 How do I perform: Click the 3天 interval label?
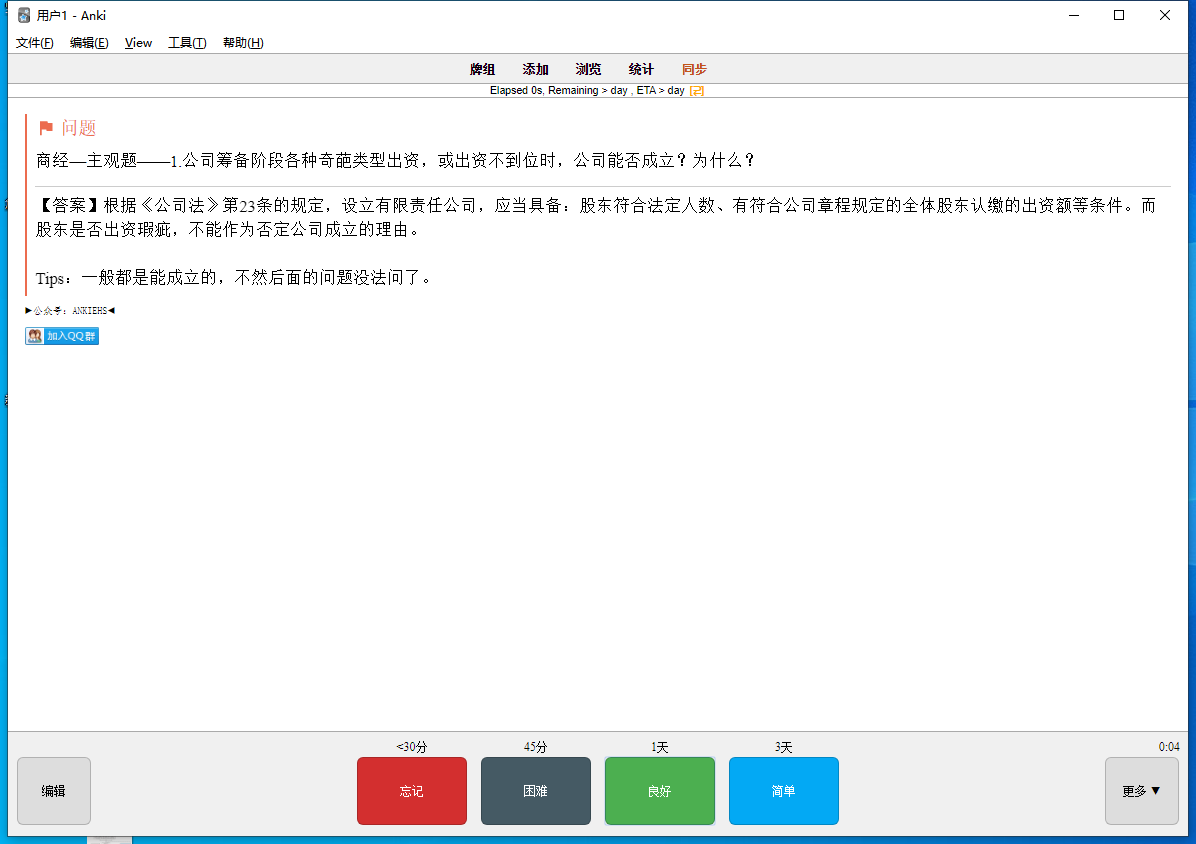click(783, 747)
